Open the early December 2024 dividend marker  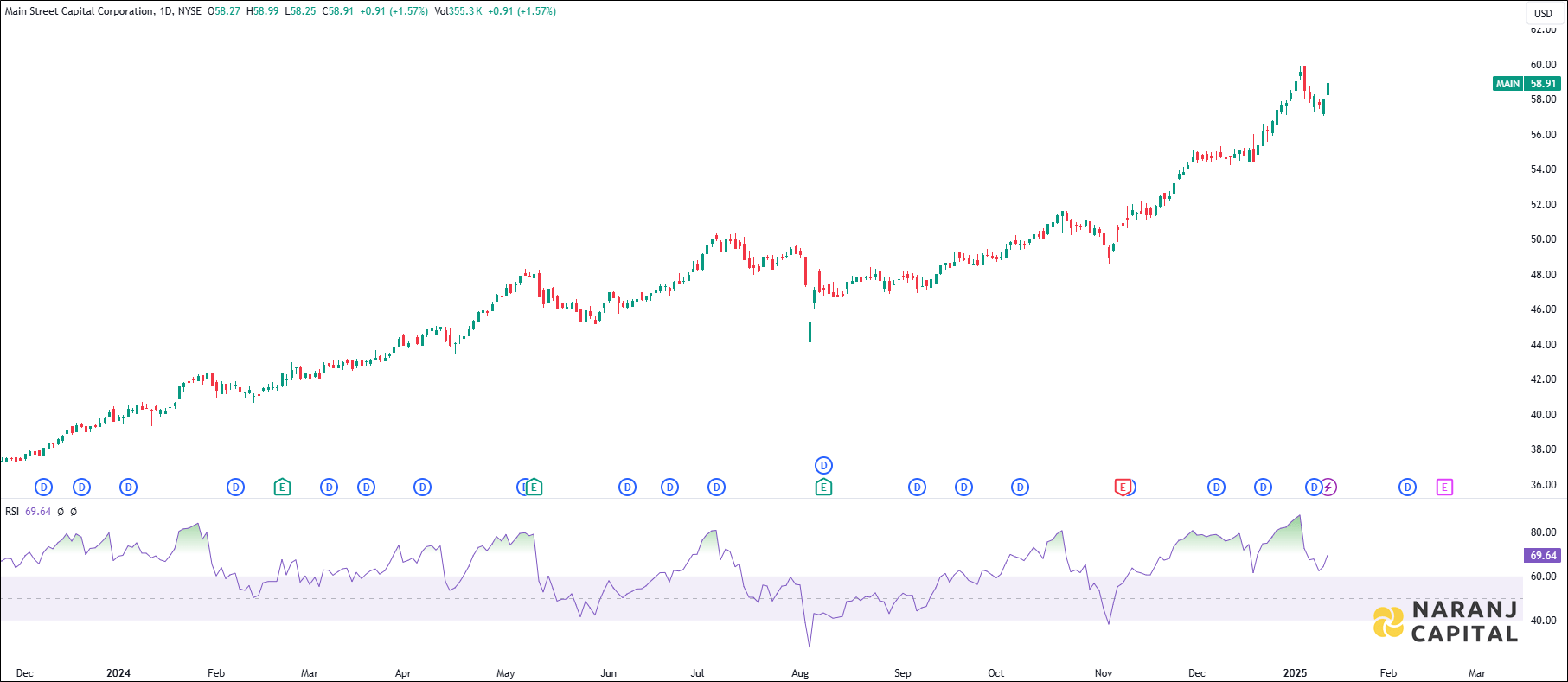pyautogui.click(x=1216, y=488)
